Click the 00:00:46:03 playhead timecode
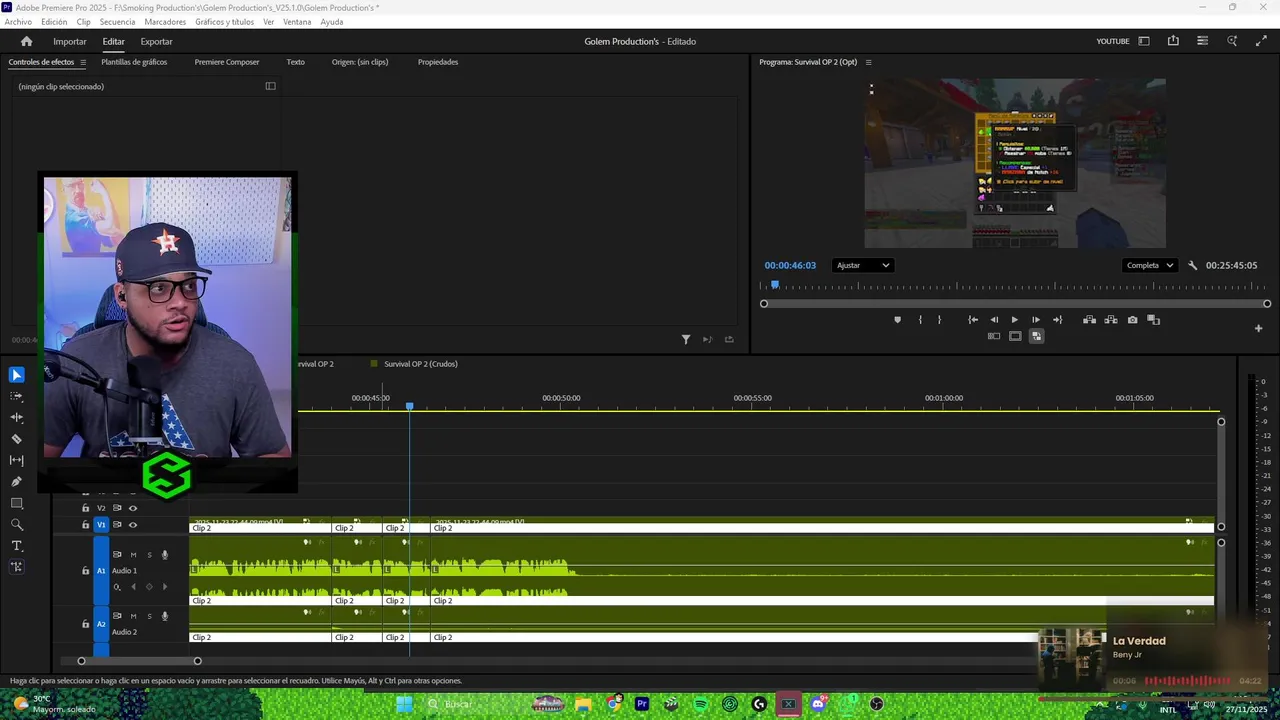1280x720 pixels. tap(790, 265)
